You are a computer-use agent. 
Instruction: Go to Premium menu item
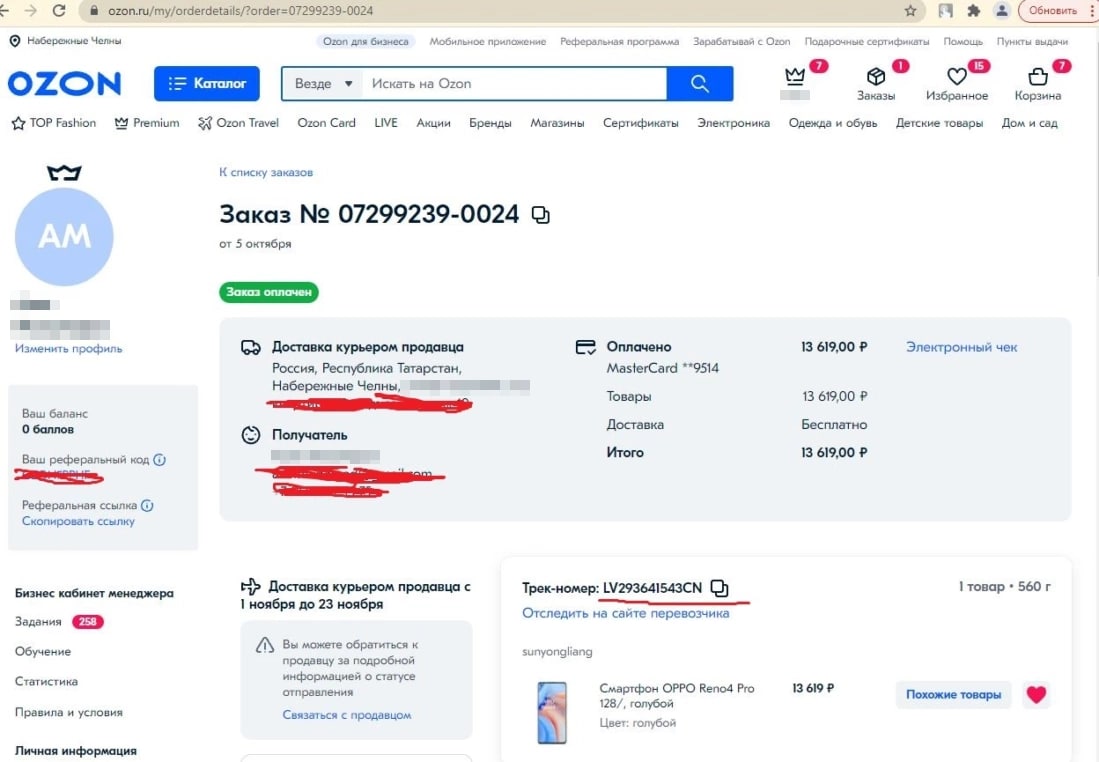[147, 123]
